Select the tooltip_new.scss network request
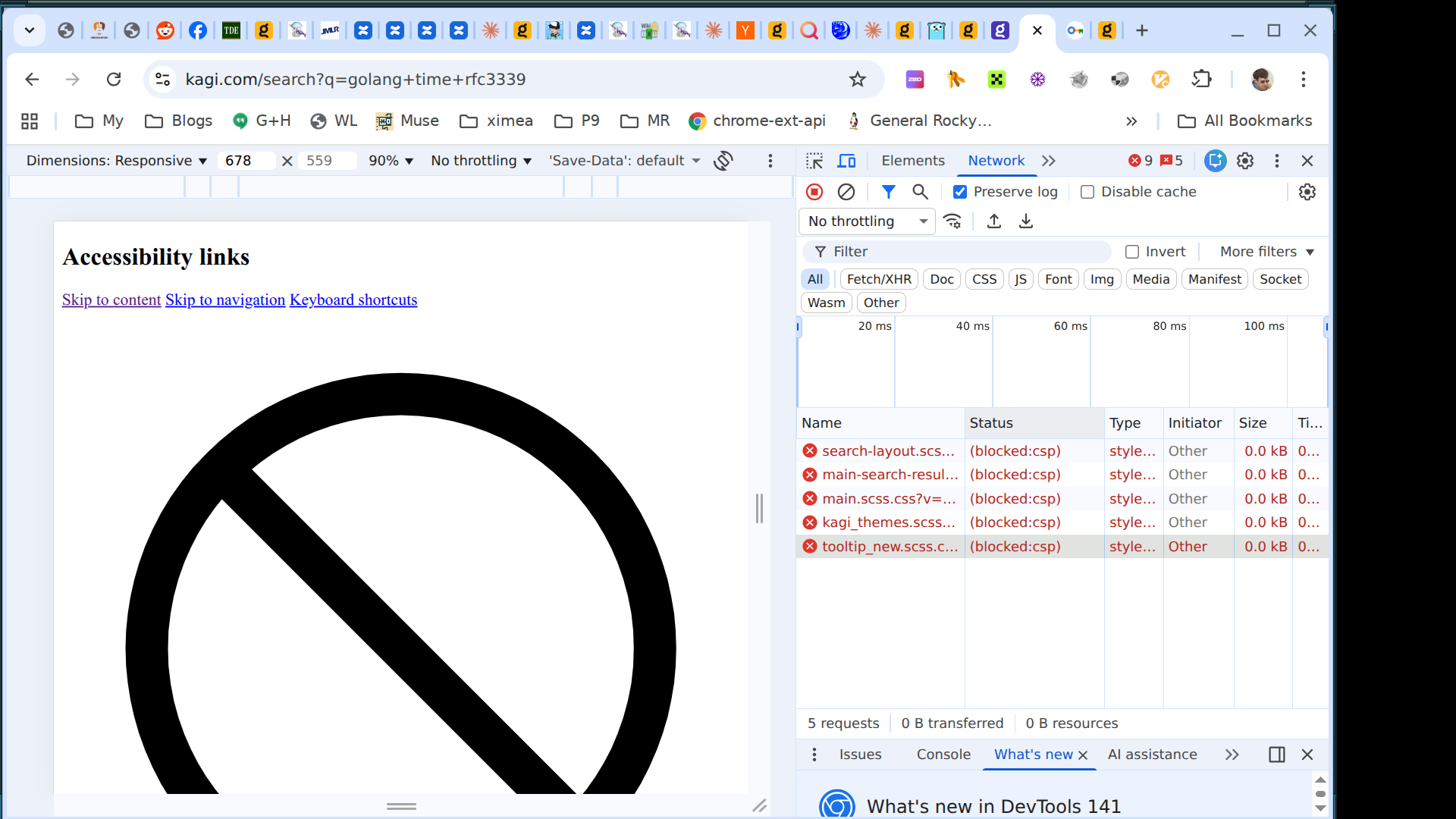 click(889, 546)
